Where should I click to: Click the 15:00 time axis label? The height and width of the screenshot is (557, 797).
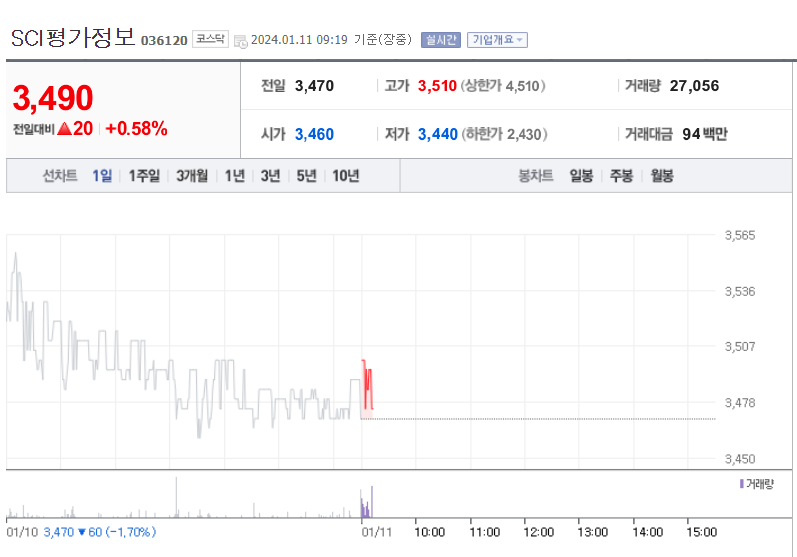point(701,532)
